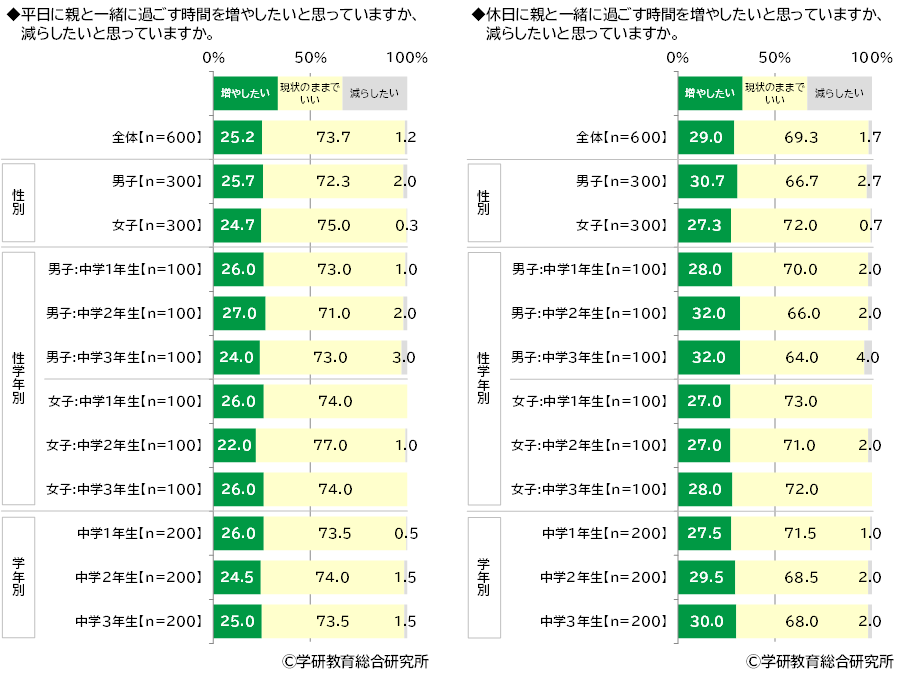905x674 pixels.
Task: Select the green 25.2 bar in weekday chart
Action: 237,137
